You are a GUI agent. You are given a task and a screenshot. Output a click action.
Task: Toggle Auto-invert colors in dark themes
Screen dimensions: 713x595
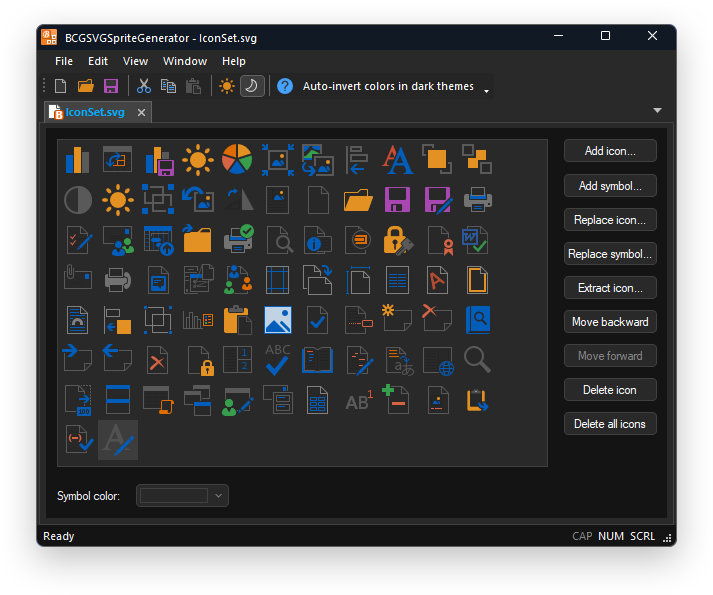tap(388, 86)
